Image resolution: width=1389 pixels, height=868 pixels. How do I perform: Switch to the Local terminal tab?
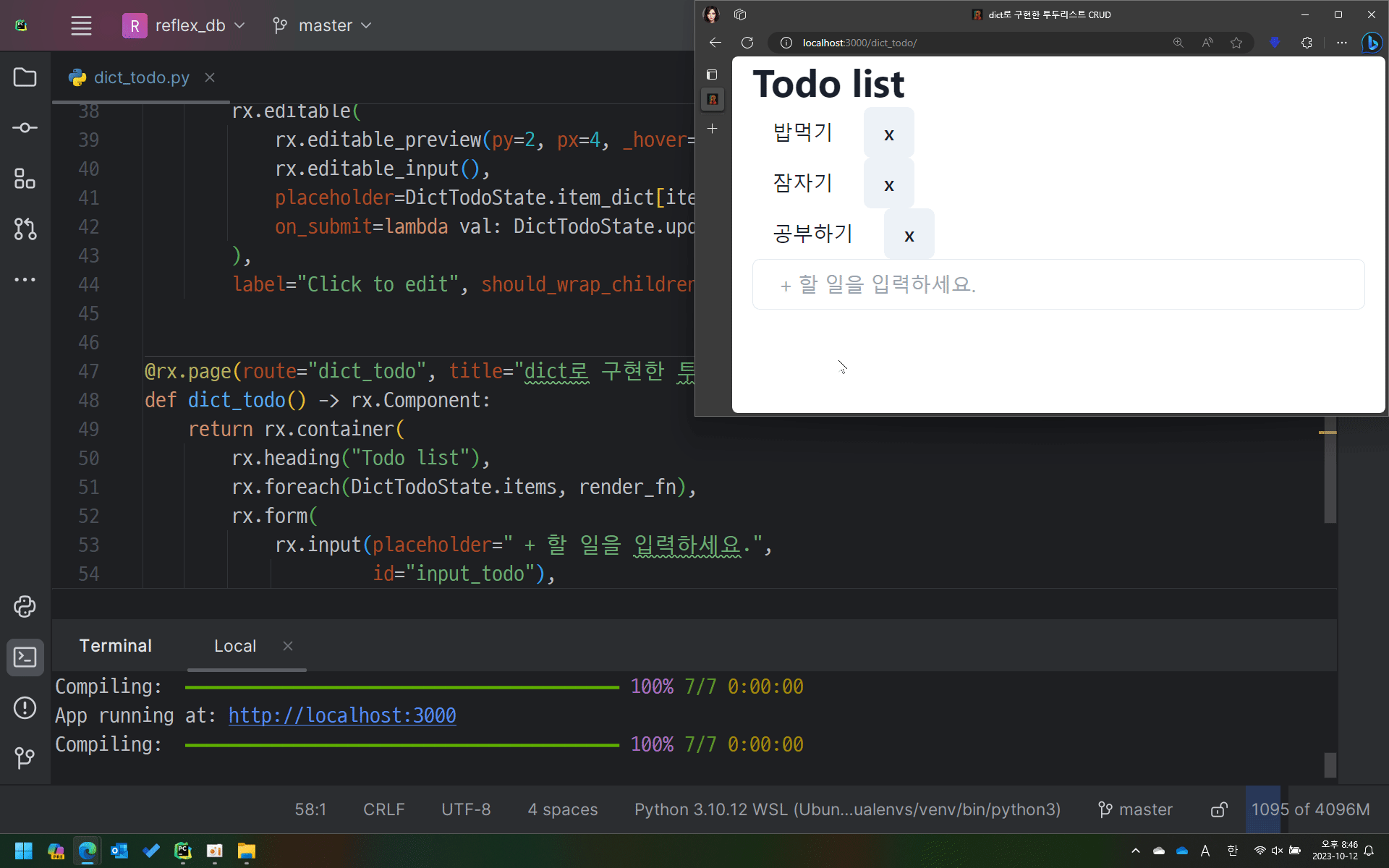click(235, 646)
